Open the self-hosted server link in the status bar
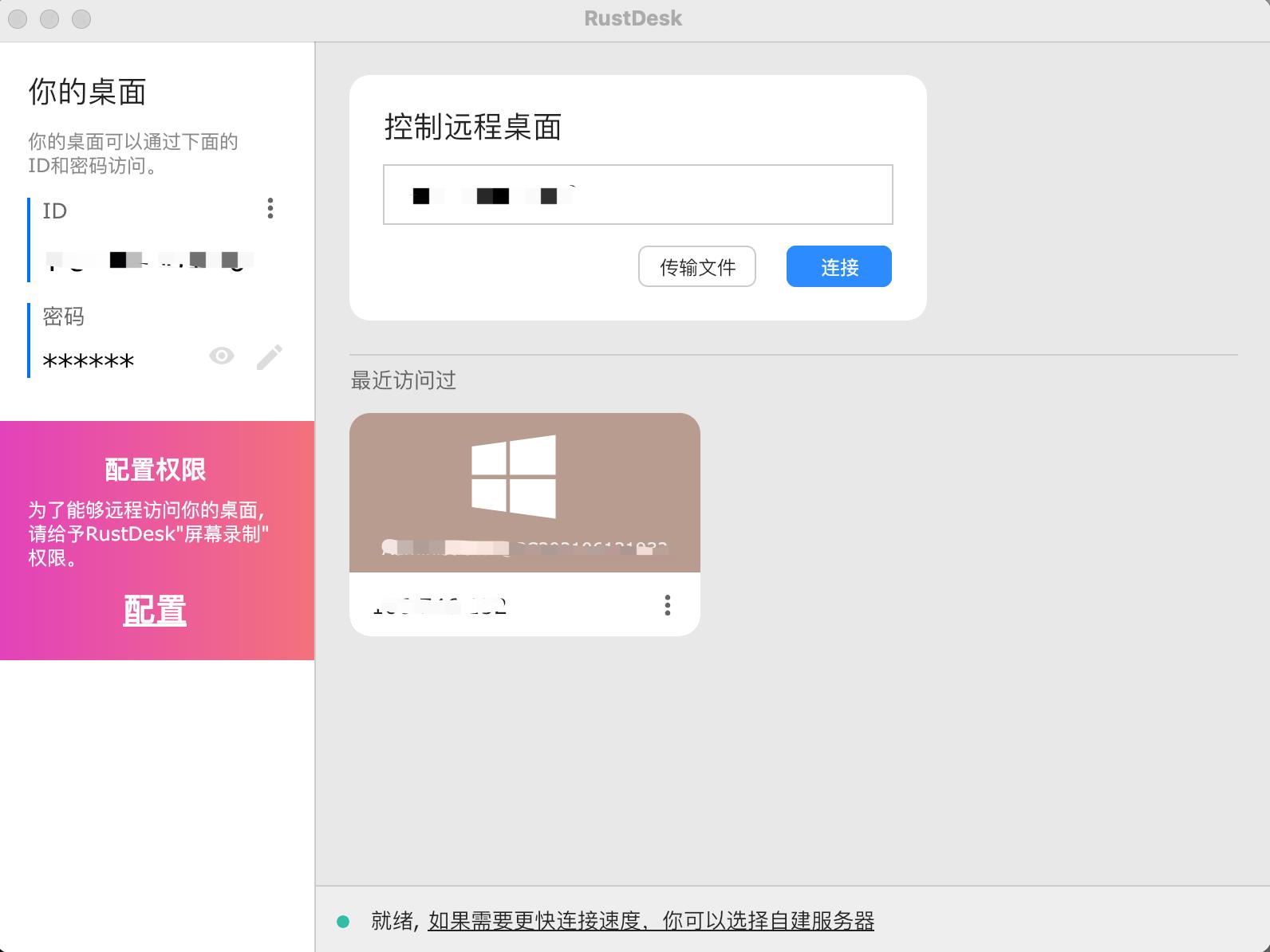This screenshot has width=1270, height=952. tap(651, 921)
